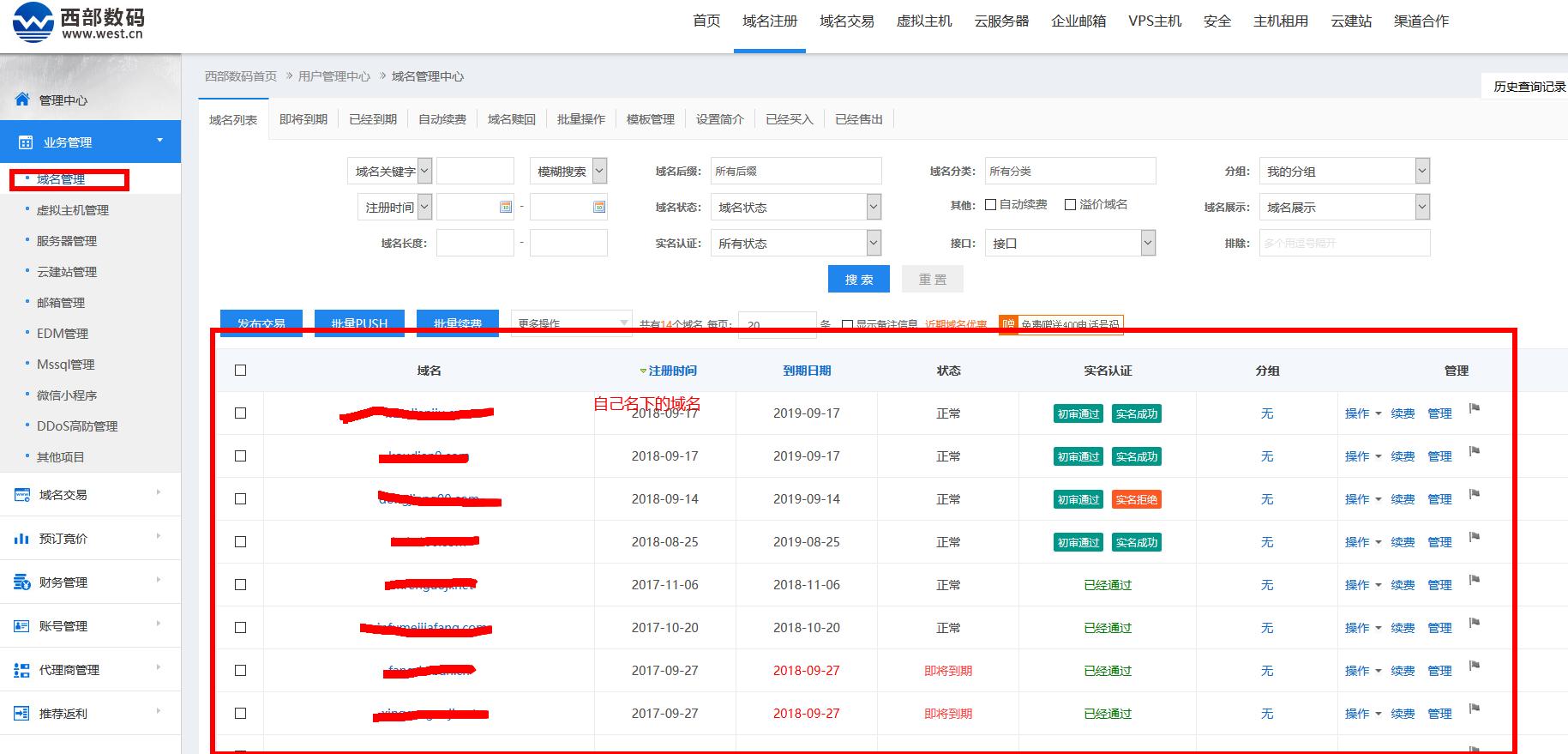The height and width of the screenshot is (754, 1568).
Task: Expand 操作 menu on 2017-10-20 row
Action: point(1363,628)
